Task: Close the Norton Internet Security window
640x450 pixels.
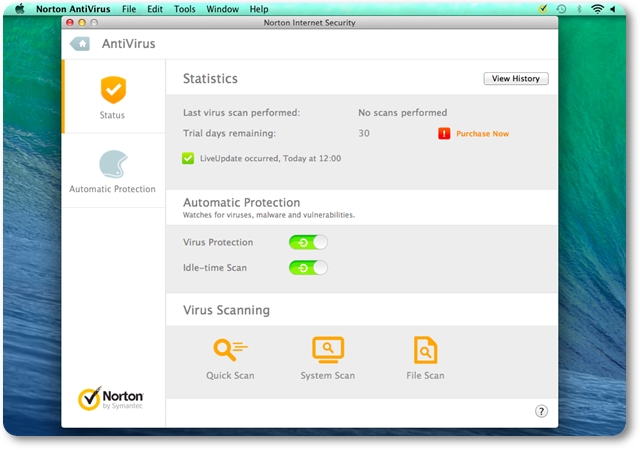Action: pyautogui.click(x=70, y=22)
